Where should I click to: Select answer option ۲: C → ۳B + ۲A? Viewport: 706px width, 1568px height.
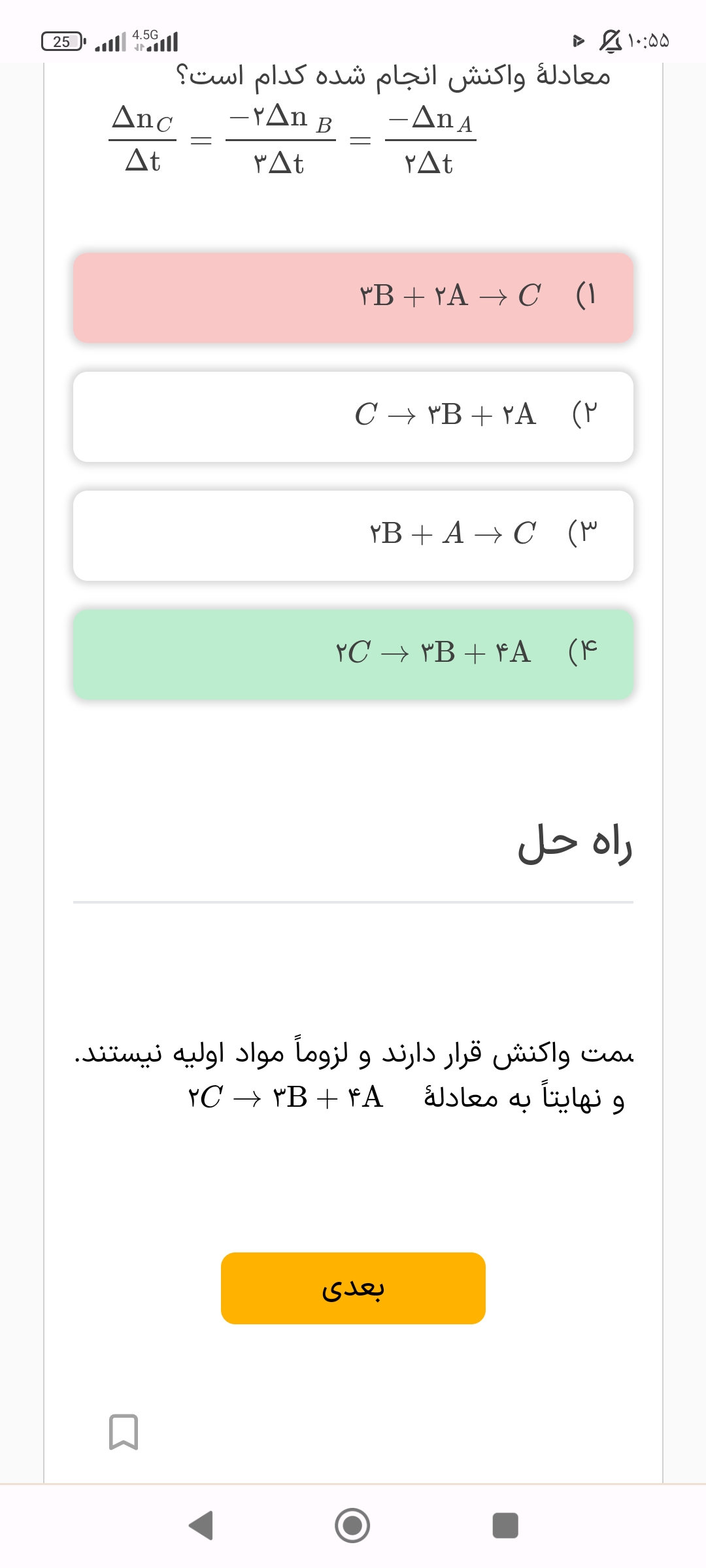(x=353, y=416)
